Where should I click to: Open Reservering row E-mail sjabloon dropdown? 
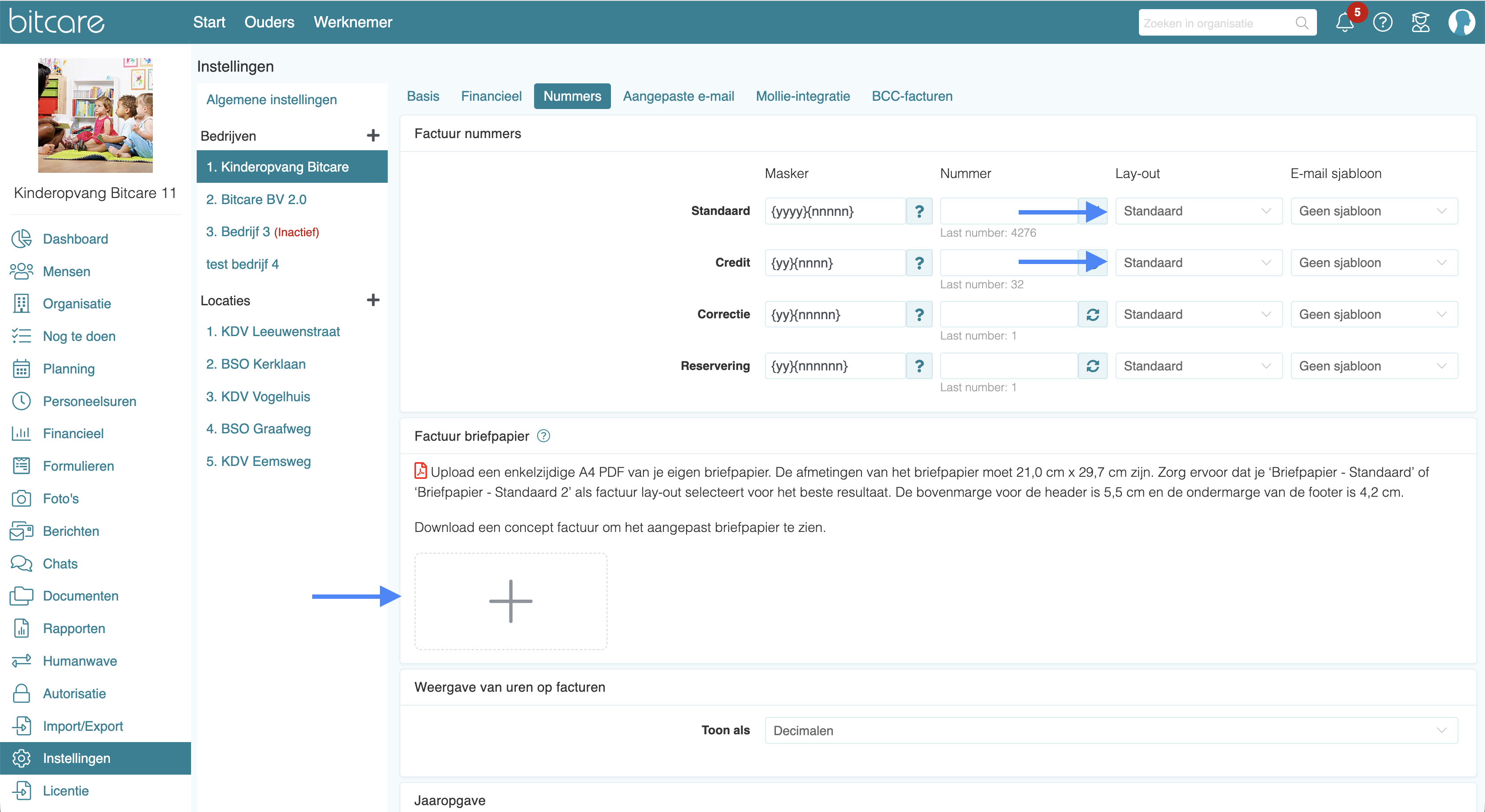(x=1374, y=366)
